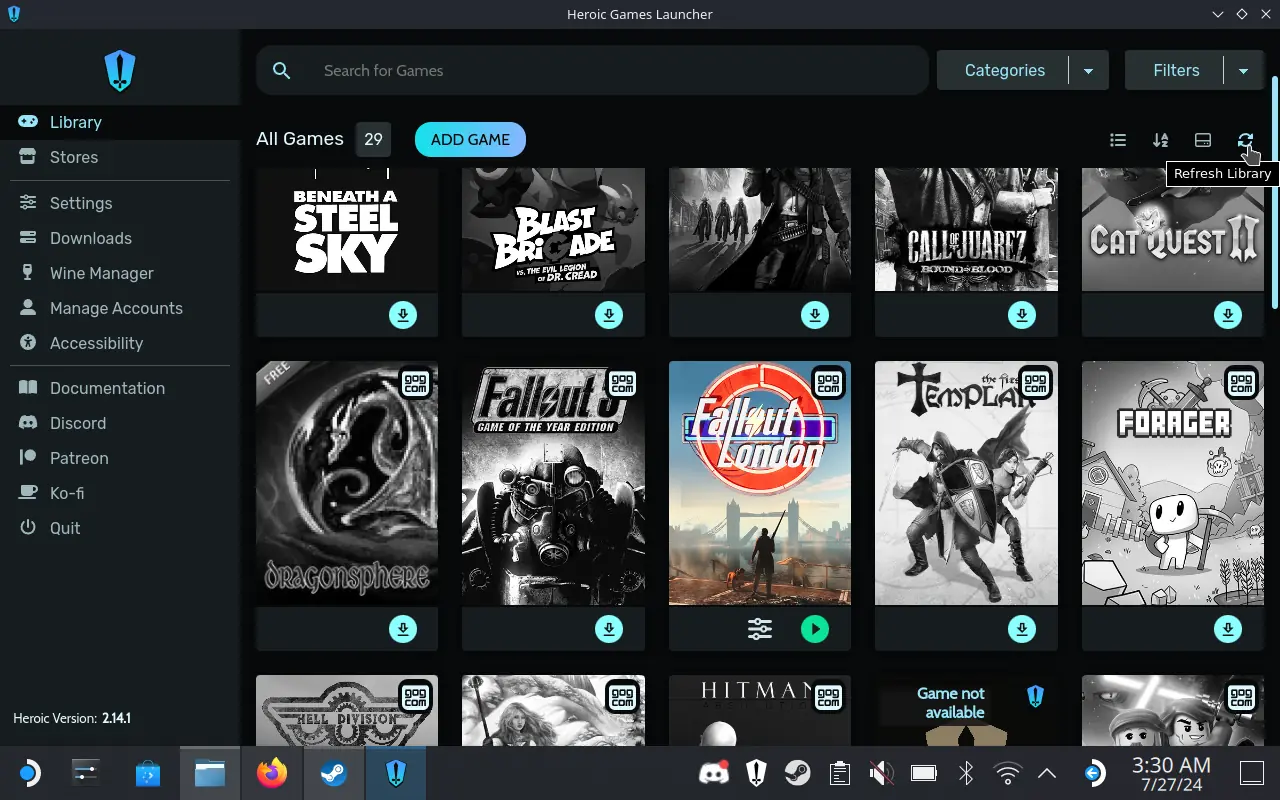Toggle the card layout view icon

click(1203, 140)
